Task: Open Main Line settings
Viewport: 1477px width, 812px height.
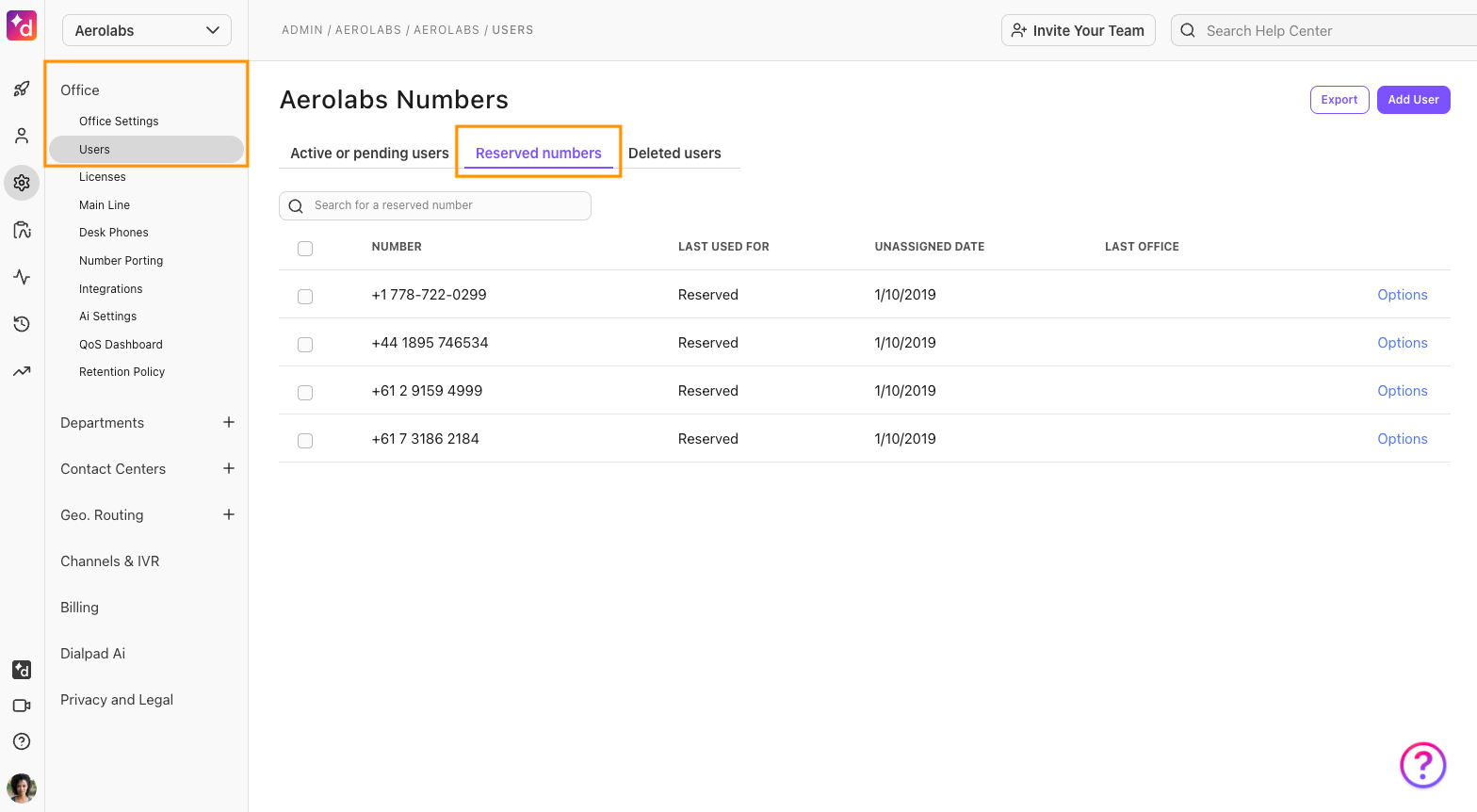Action: click(x=105, y=205)
